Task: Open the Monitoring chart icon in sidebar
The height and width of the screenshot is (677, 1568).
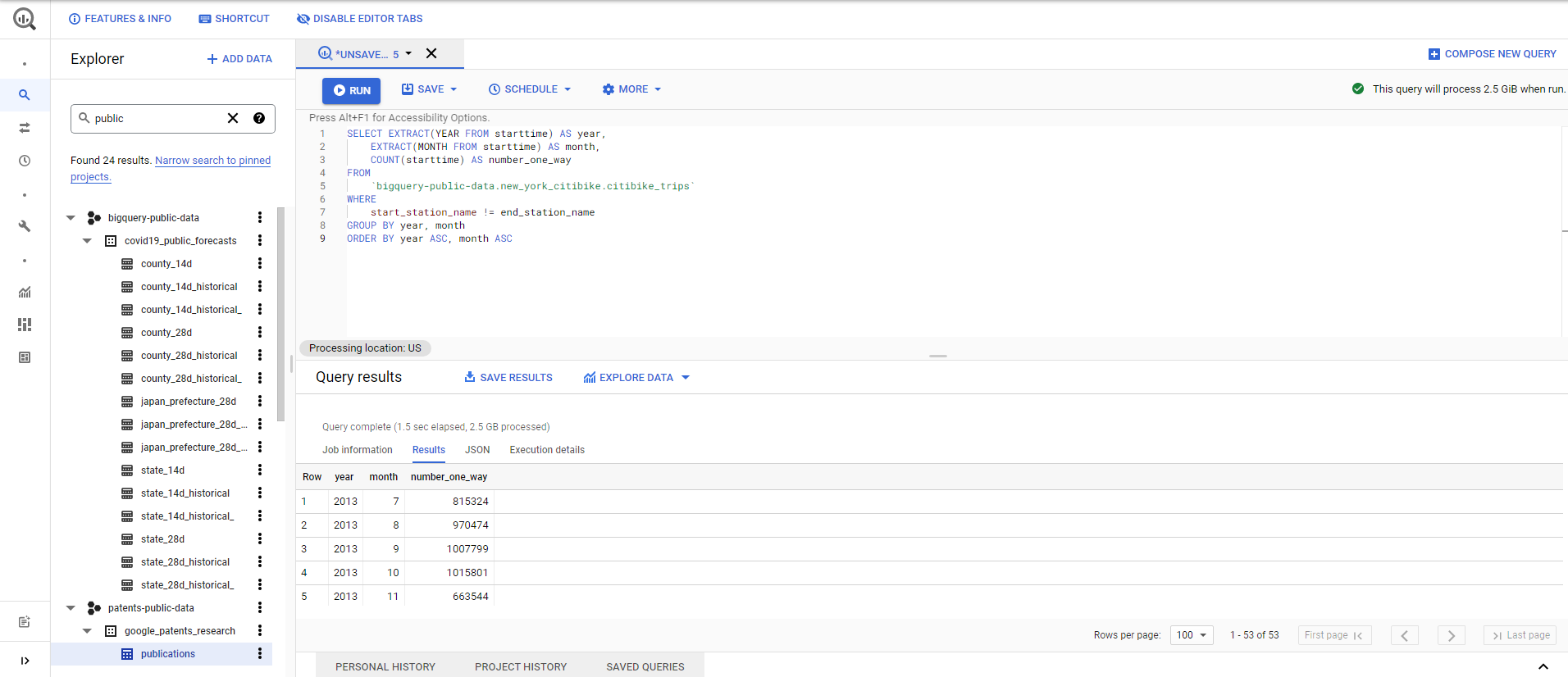Action: click(25, 292)
